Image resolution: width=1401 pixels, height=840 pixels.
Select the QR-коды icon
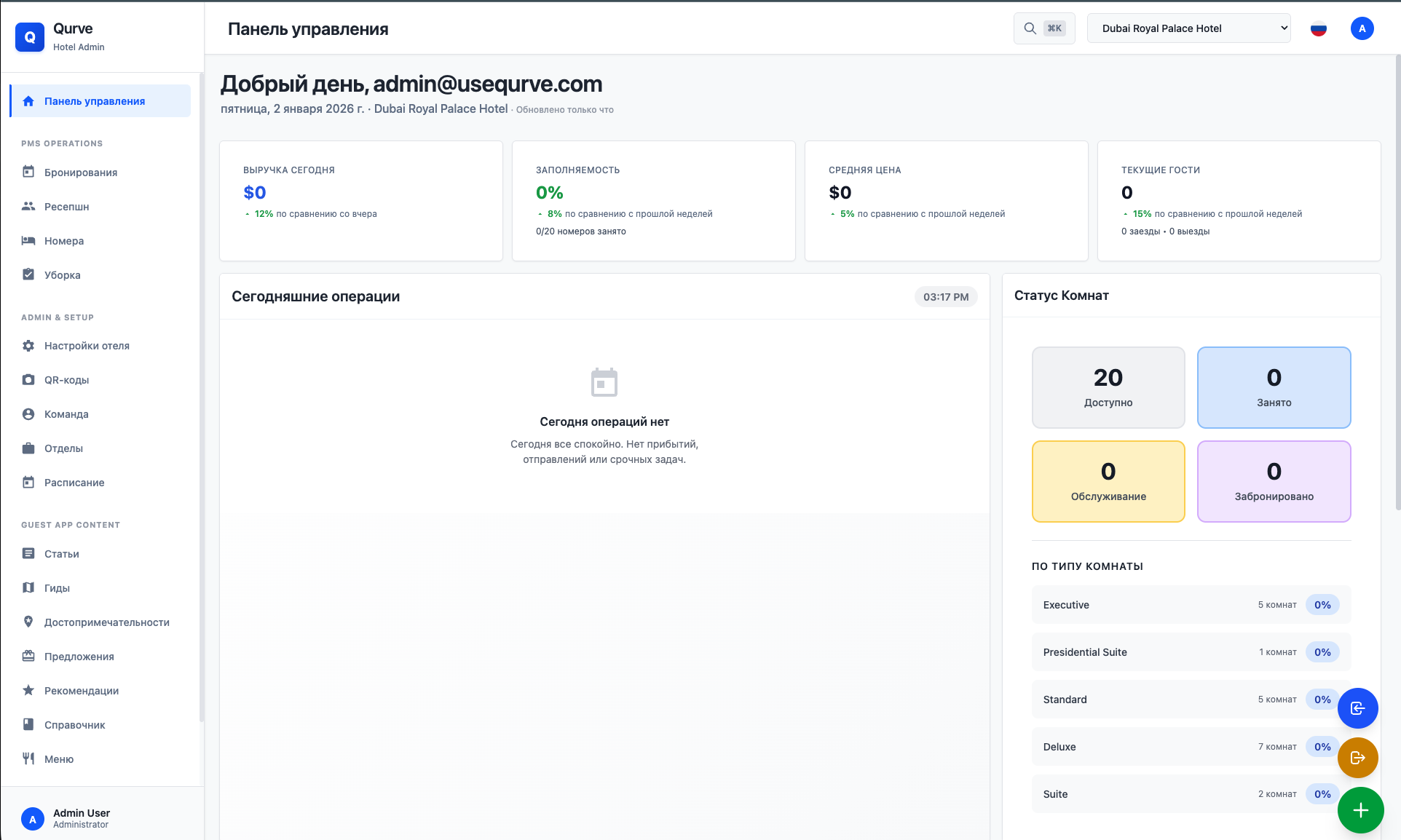pos(28,379)
